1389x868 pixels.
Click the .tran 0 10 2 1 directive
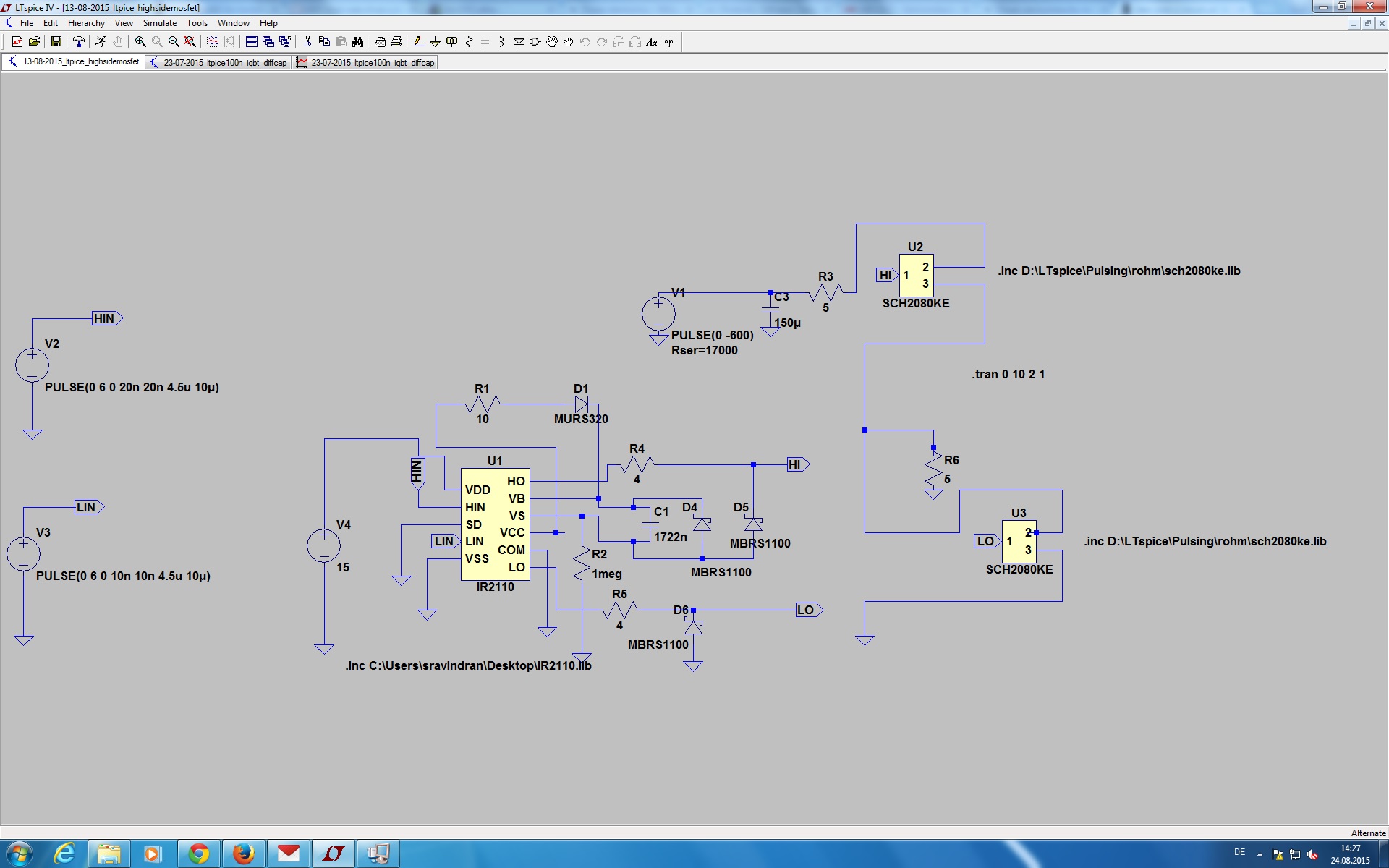click(1008, 374)
